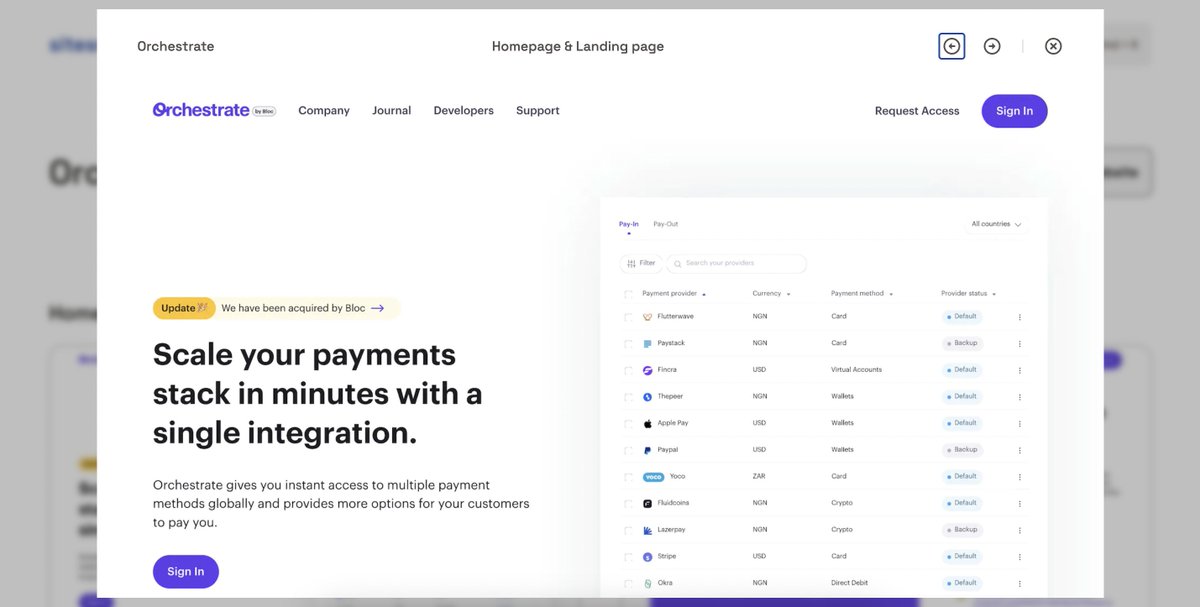Screen dimensions: 1200x607
Task: Click the Default status badge for Flutterwave
Action: tap(962, 317)
